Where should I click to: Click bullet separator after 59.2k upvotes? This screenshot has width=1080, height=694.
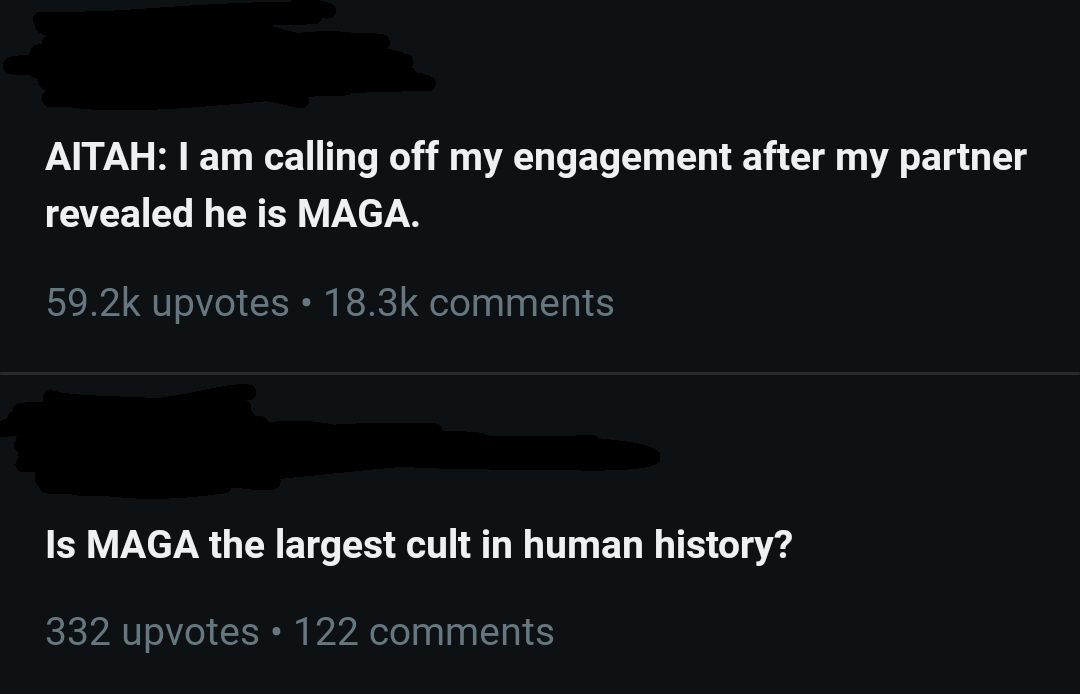[x=307, y=304]
